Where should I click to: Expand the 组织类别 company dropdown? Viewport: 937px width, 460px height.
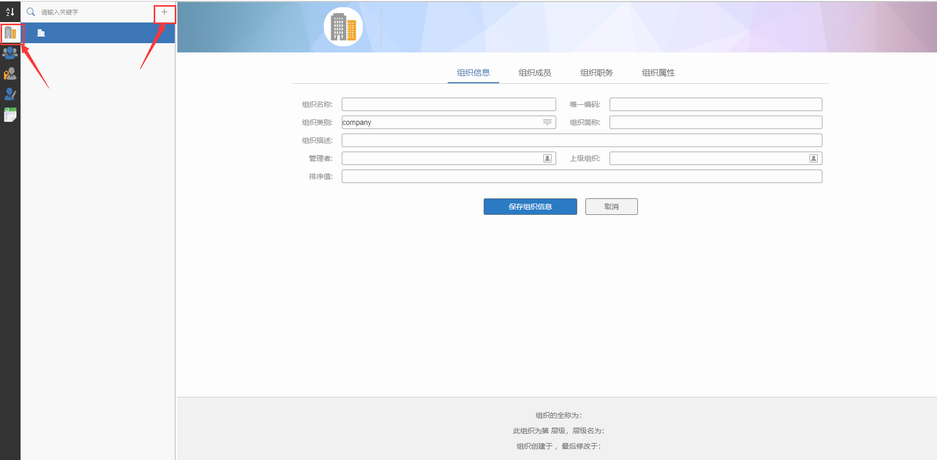[x=547, y=122]
